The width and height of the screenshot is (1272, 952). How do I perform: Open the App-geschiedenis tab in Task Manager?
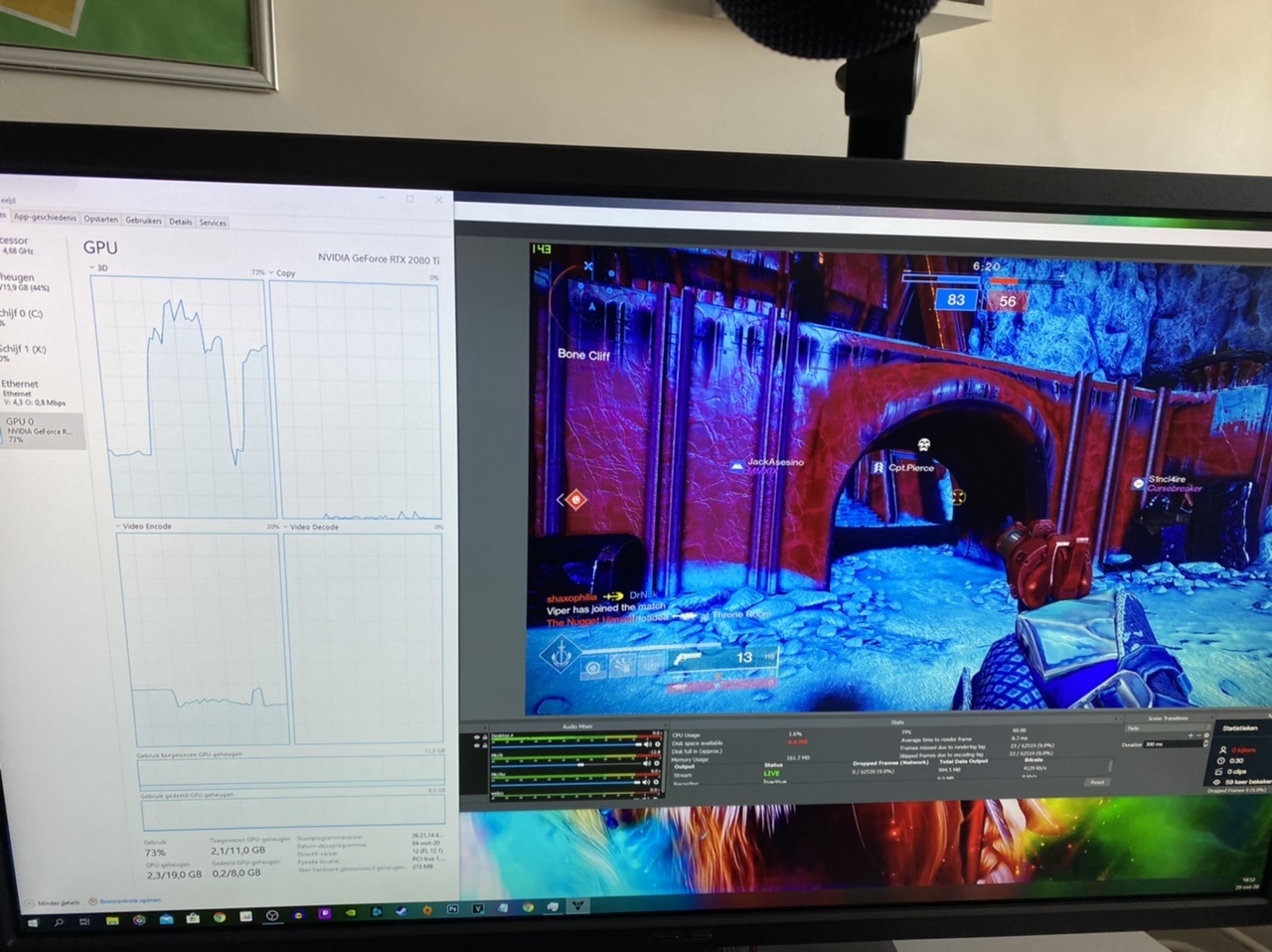[45, 217]
